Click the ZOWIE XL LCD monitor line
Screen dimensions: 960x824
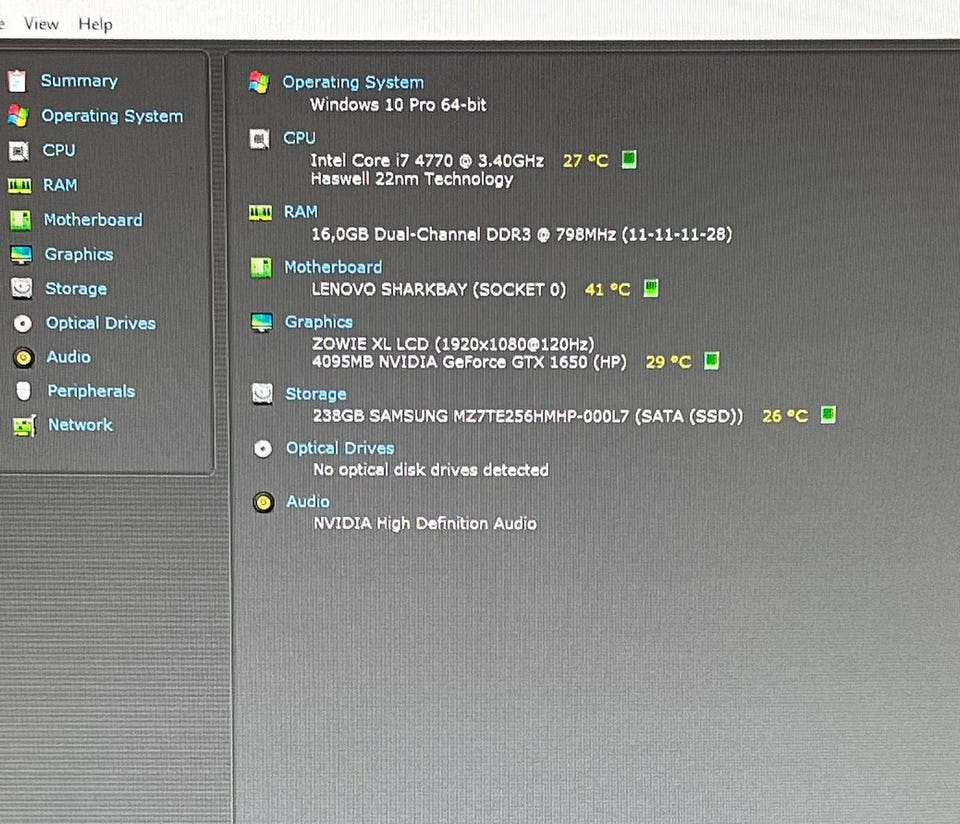453,344
